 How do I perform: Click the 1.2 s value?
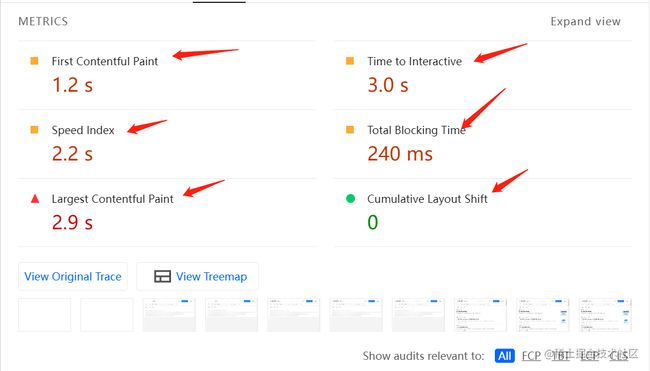[x=72, y=85]
